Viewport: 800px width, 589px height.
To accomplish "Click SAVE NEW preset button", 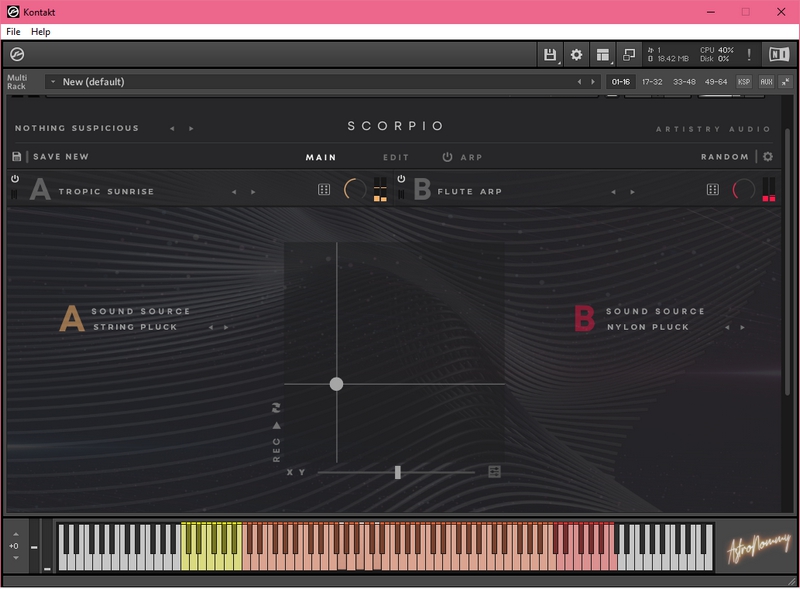I will pos(61,157).
